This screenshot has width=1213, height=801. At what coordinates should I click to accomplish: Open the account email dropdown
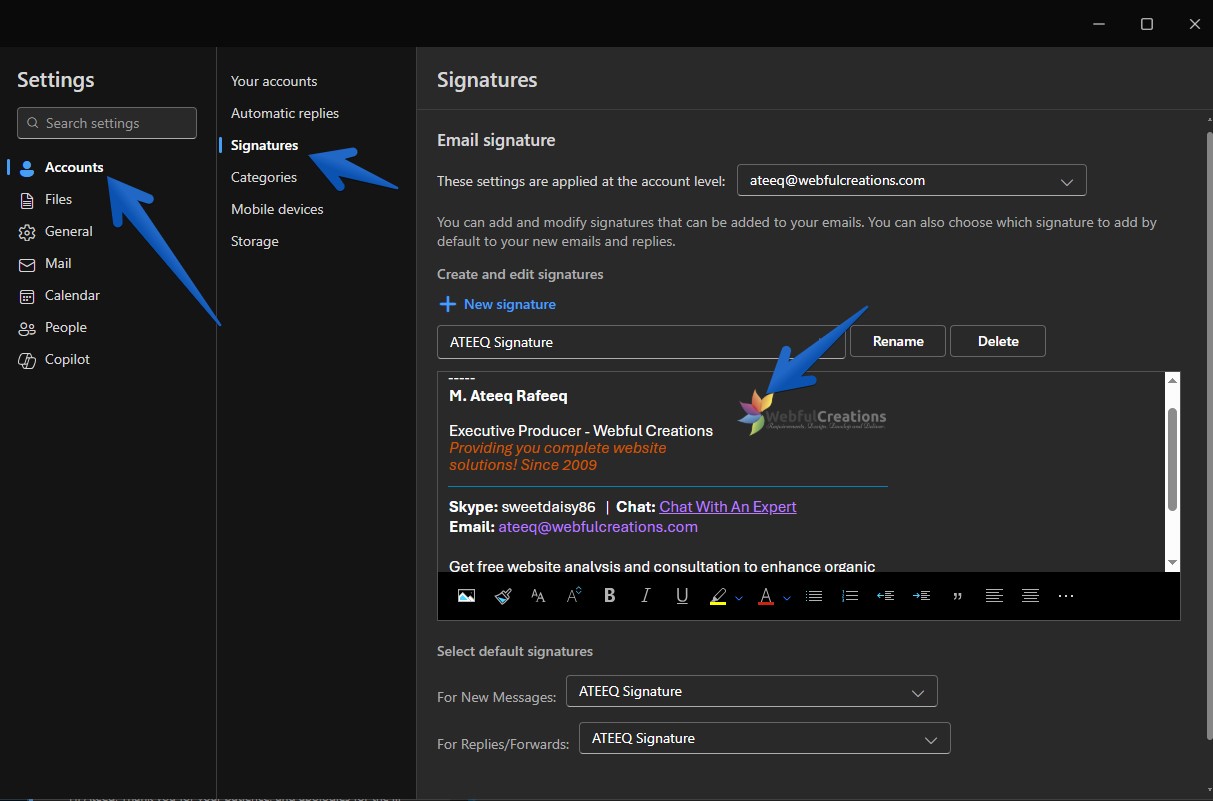(x=911, y=181)
